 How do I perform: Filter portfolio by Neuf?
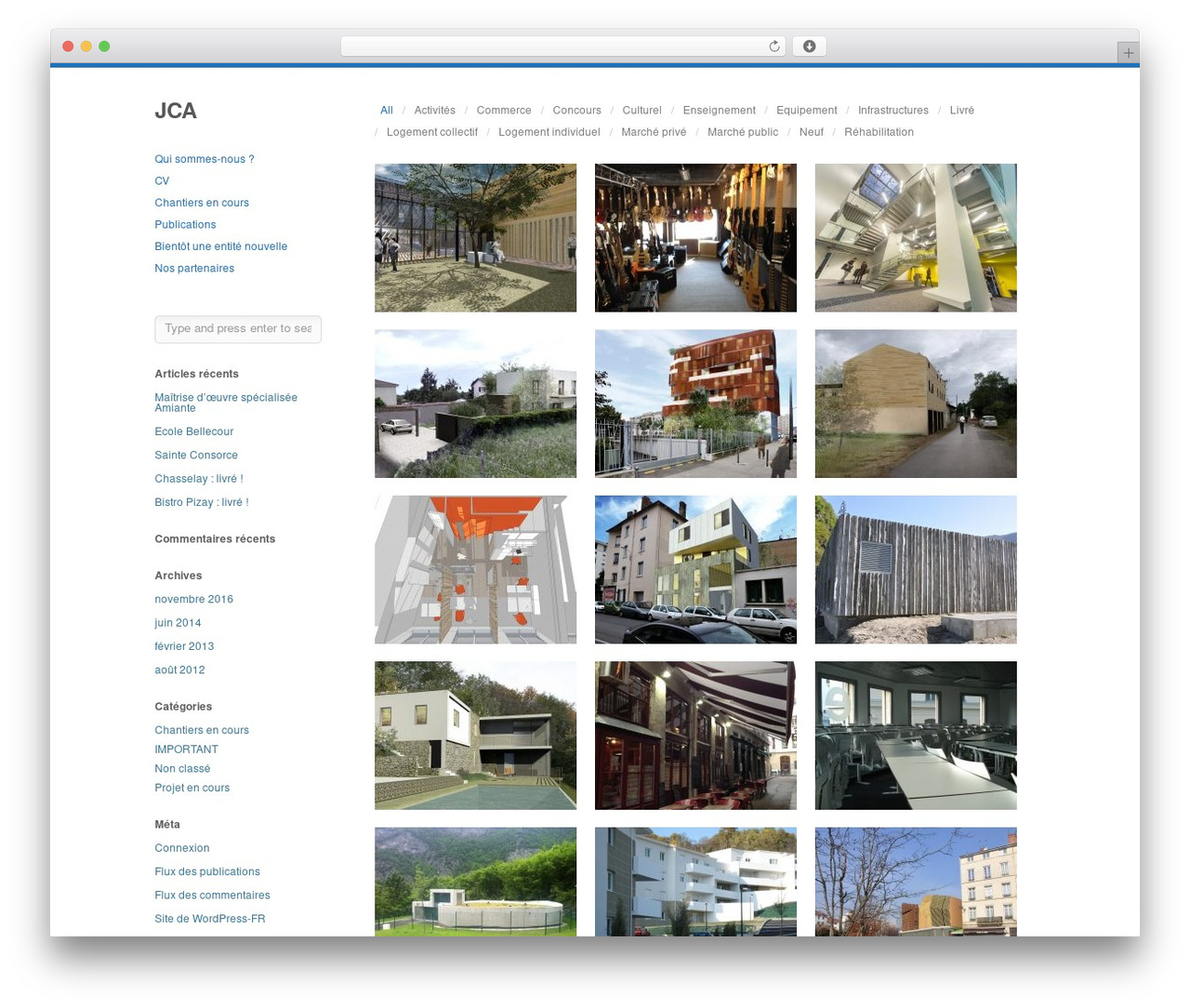tap(812, 132)
